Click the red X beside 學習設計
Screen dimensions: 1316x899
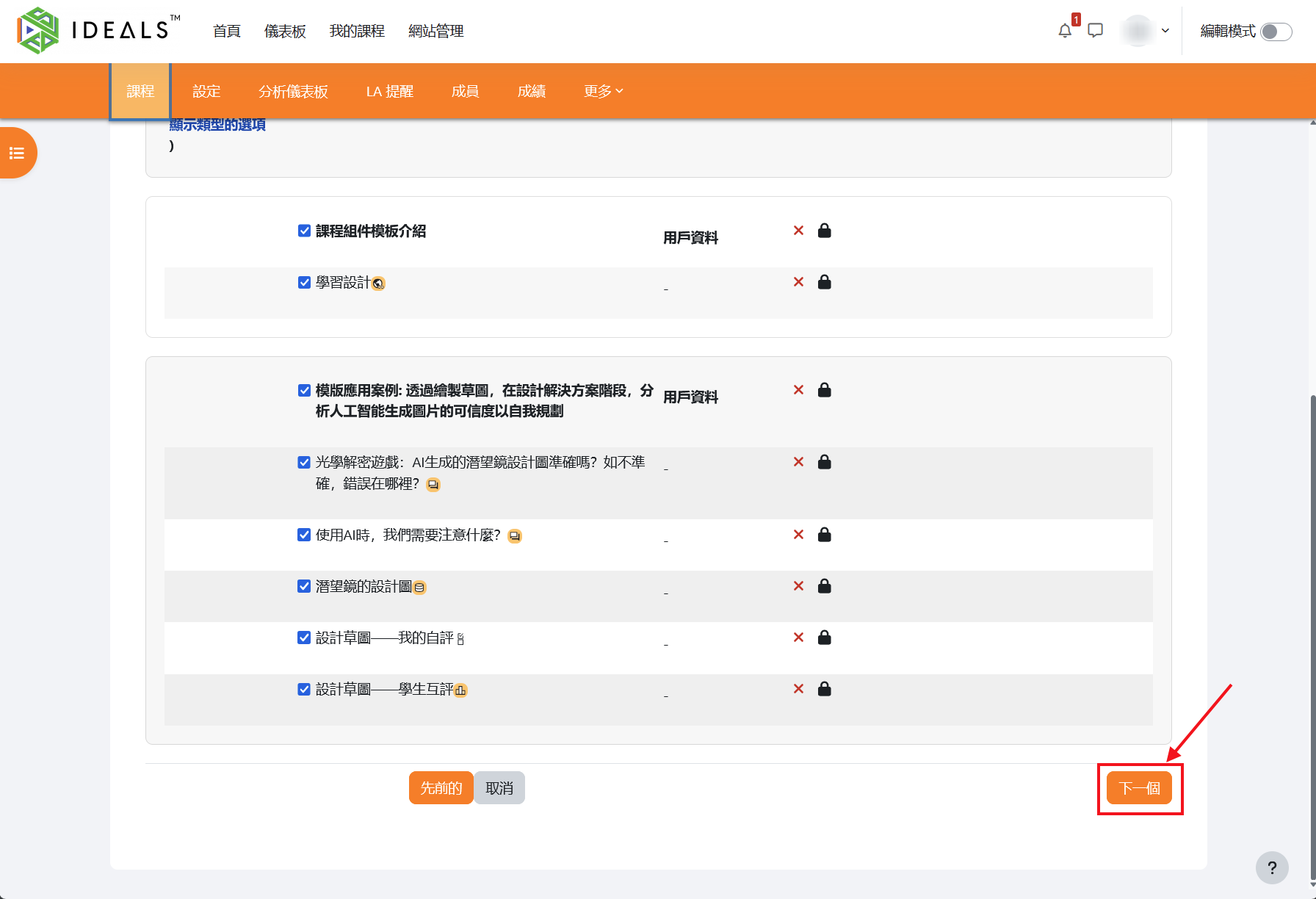coord(798,282)
